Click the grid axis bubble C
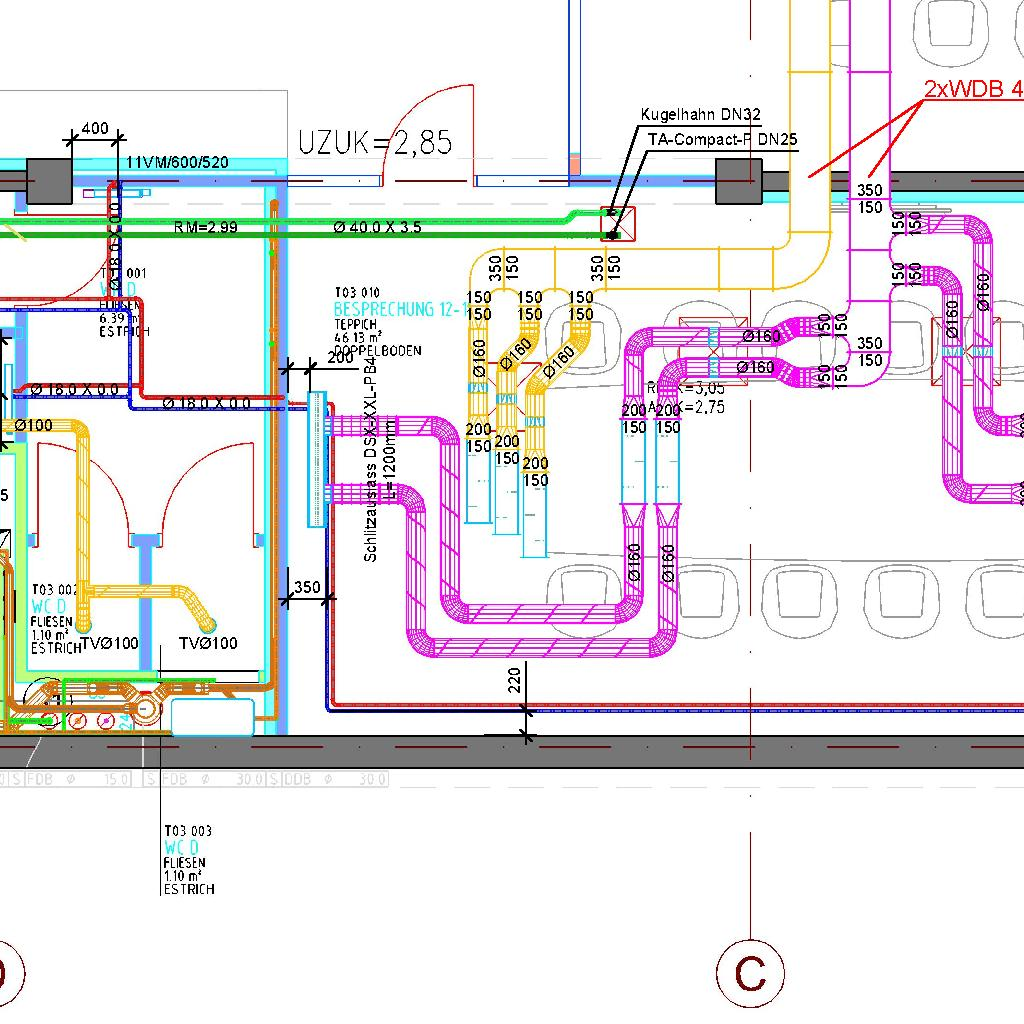The width and height of the screenshot is (1024, 1024). 750,972
